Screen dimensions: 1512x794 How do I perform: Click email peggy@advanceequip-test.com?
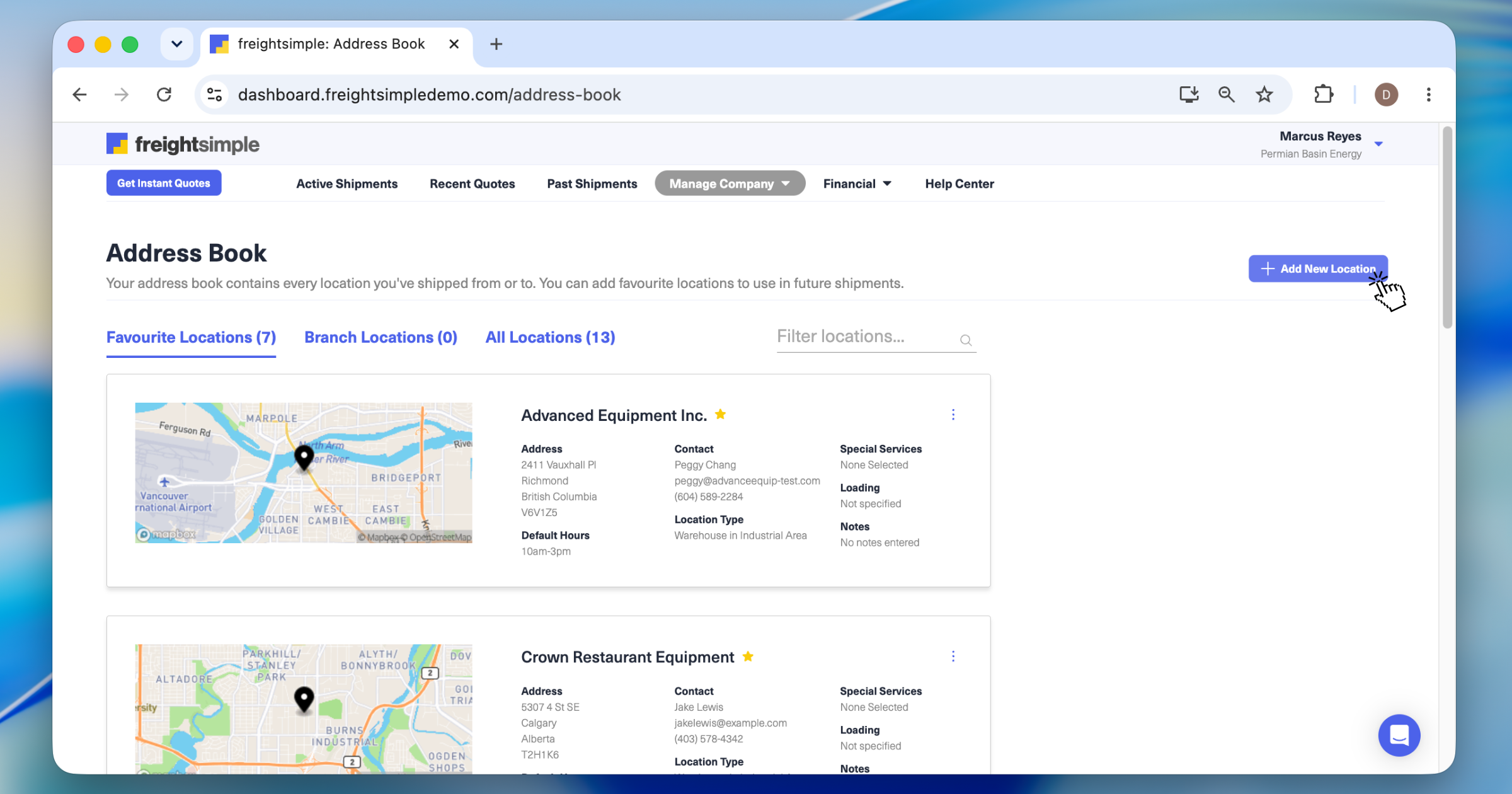coord(747,481)
